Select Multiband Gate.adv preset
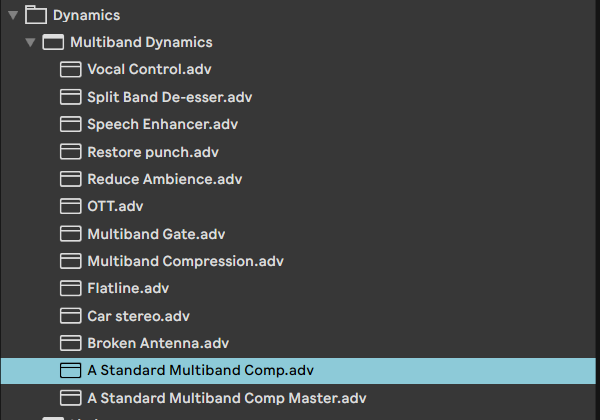The width and height of the screenshot is (600, 420). point(156,234)
